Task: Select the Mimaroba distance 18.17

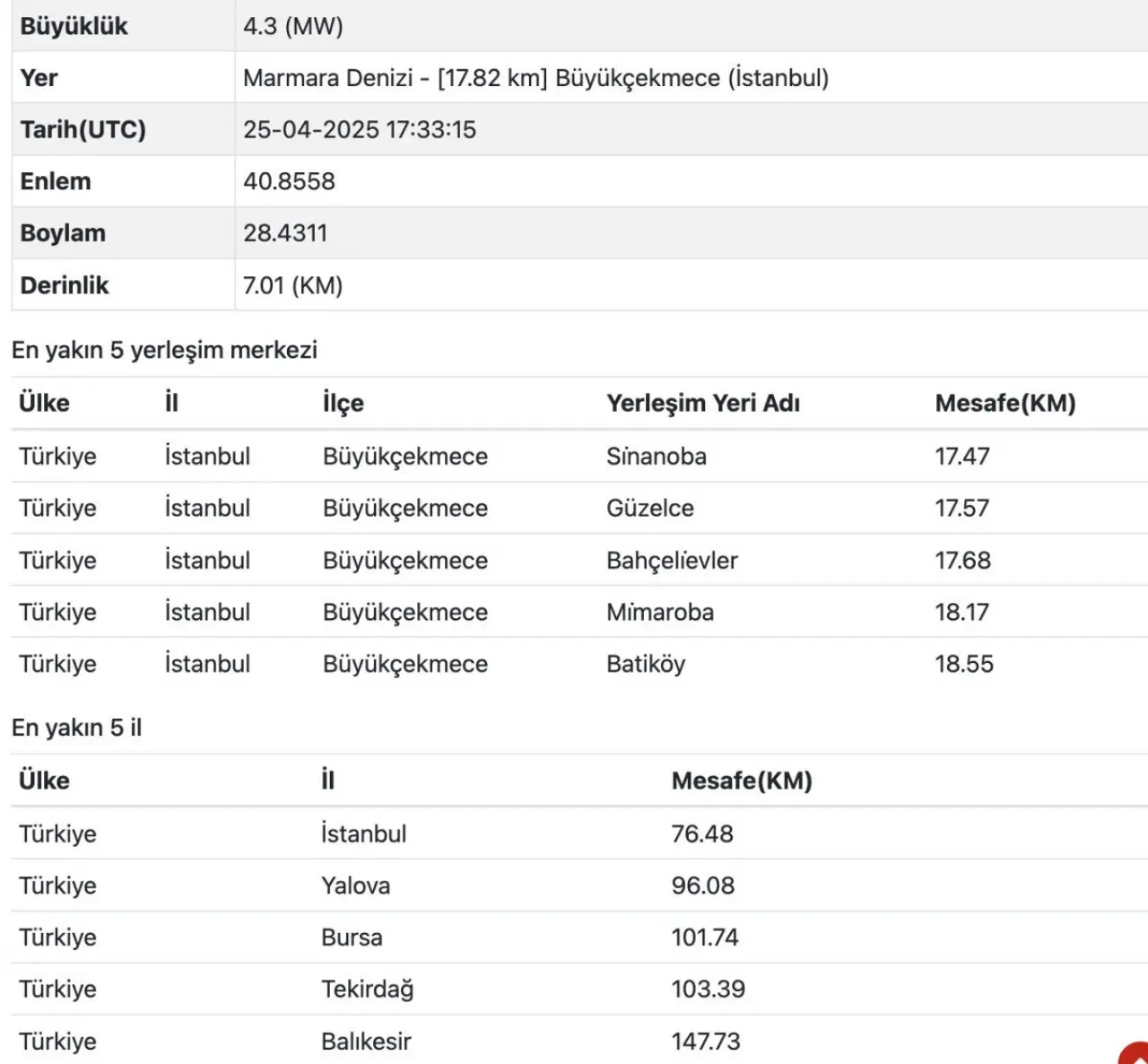Action: [x=962, y=612]
